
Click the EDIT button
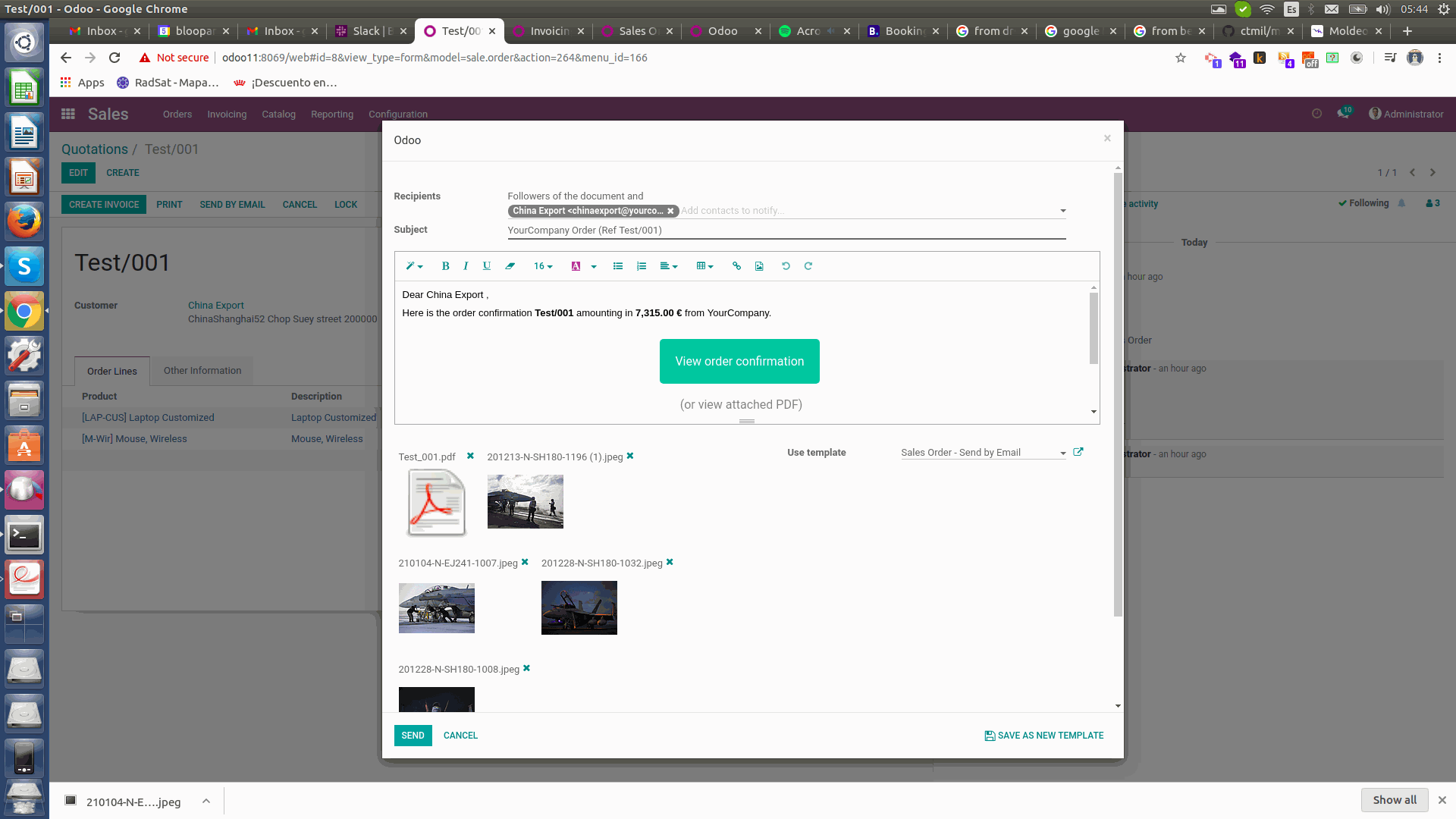point(78,173)
